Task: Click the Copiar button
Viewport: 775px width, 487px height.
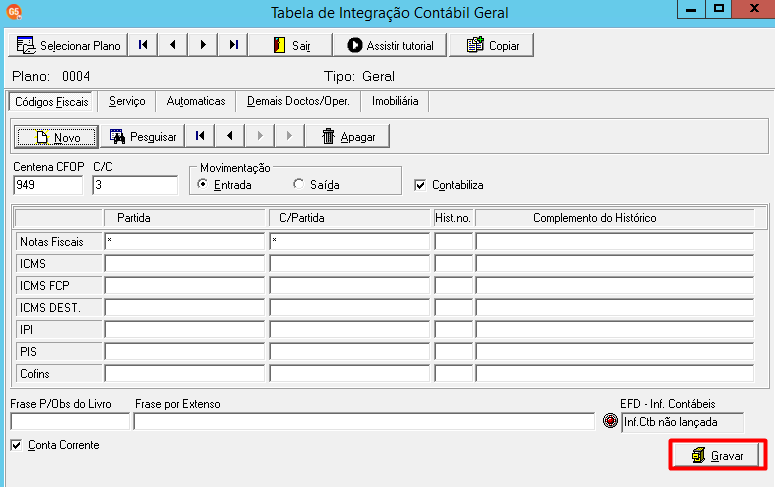Action: tap(491, 45)
